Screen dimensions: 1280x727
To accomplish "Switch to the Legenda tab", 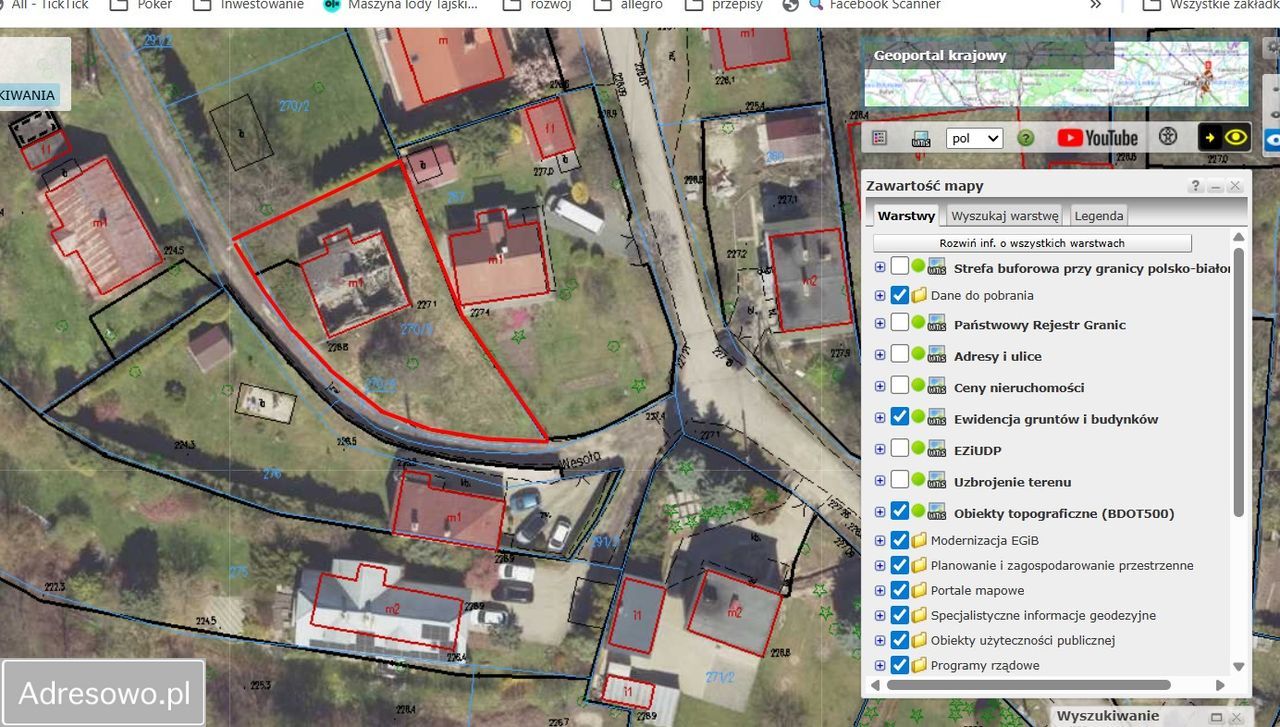I will pos(1099,215).
